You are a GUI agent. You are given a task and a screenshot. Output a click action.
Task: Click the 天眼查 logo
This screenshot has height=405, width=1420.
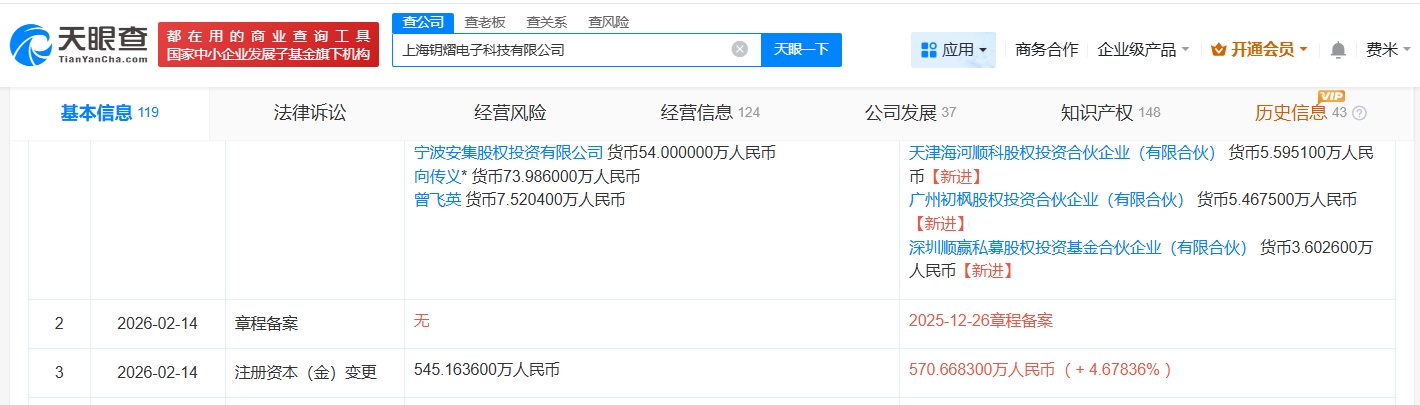pyautogui.click(x=77, y=44)
